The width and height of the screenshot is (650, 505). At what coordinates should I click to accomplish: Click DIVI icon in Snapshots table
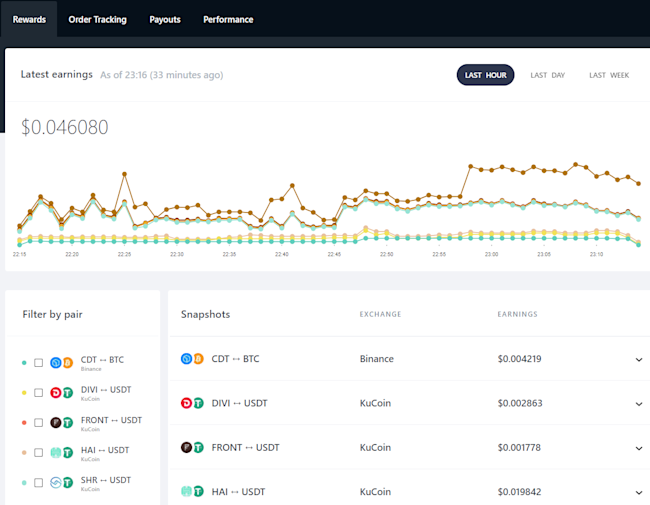click(x=187, y=403)
